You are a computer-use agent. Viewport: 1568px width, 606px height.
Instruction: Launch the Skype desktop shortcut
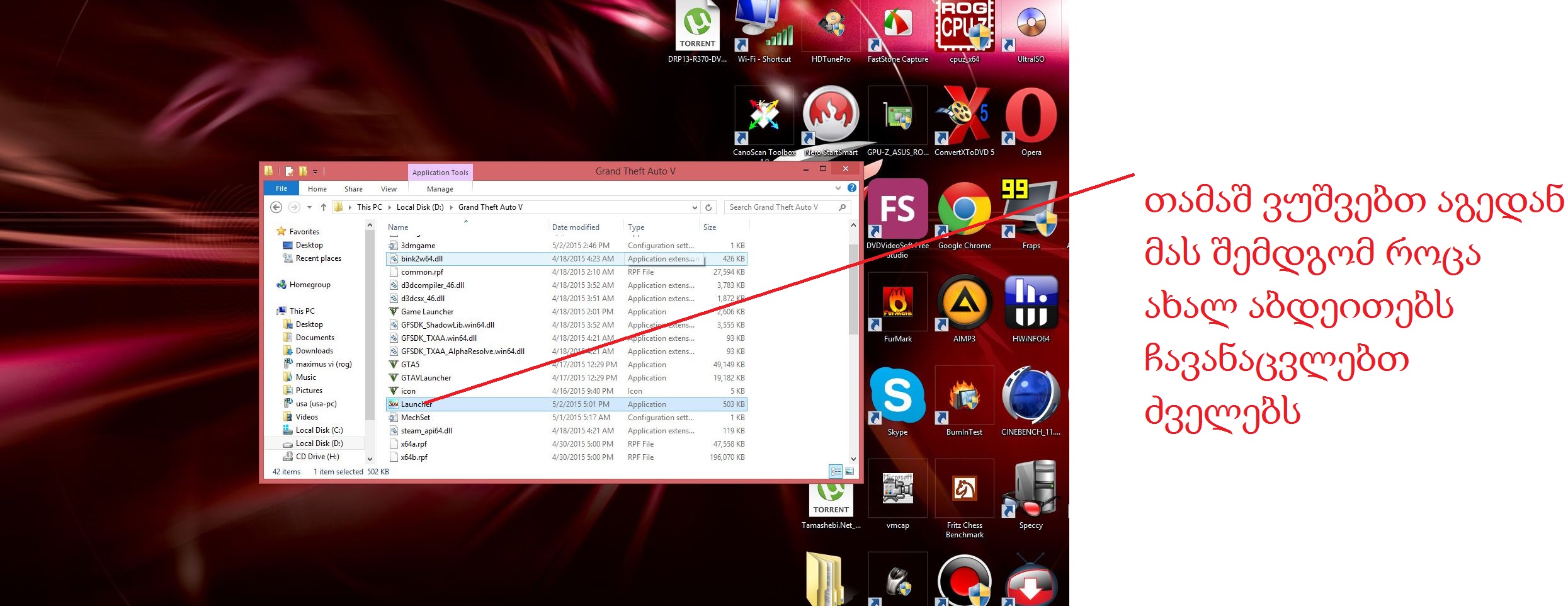coord(897,397)
